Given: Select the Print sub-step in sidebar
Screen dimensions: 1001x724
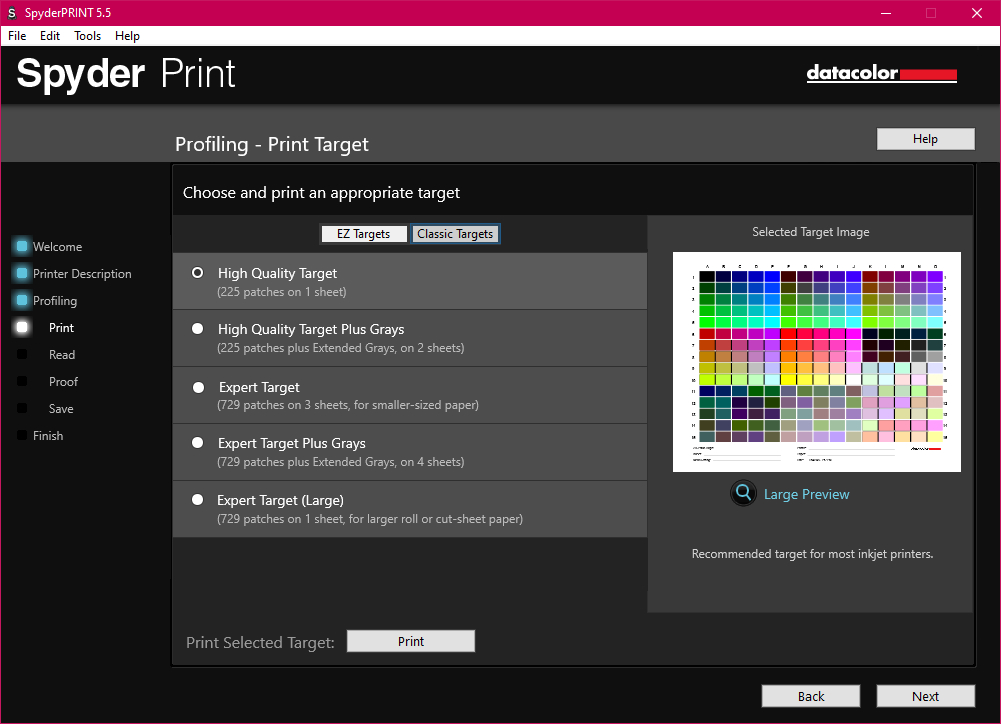Looking at the screenshot, I should tap(61, 328).
